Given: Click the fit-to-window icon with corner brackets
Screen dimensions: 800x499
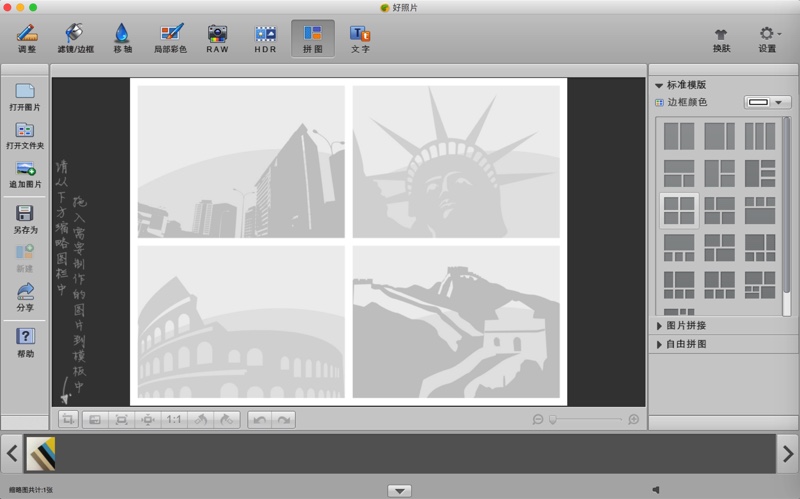Looking at the screenshot, I should (x=121, y=419).
